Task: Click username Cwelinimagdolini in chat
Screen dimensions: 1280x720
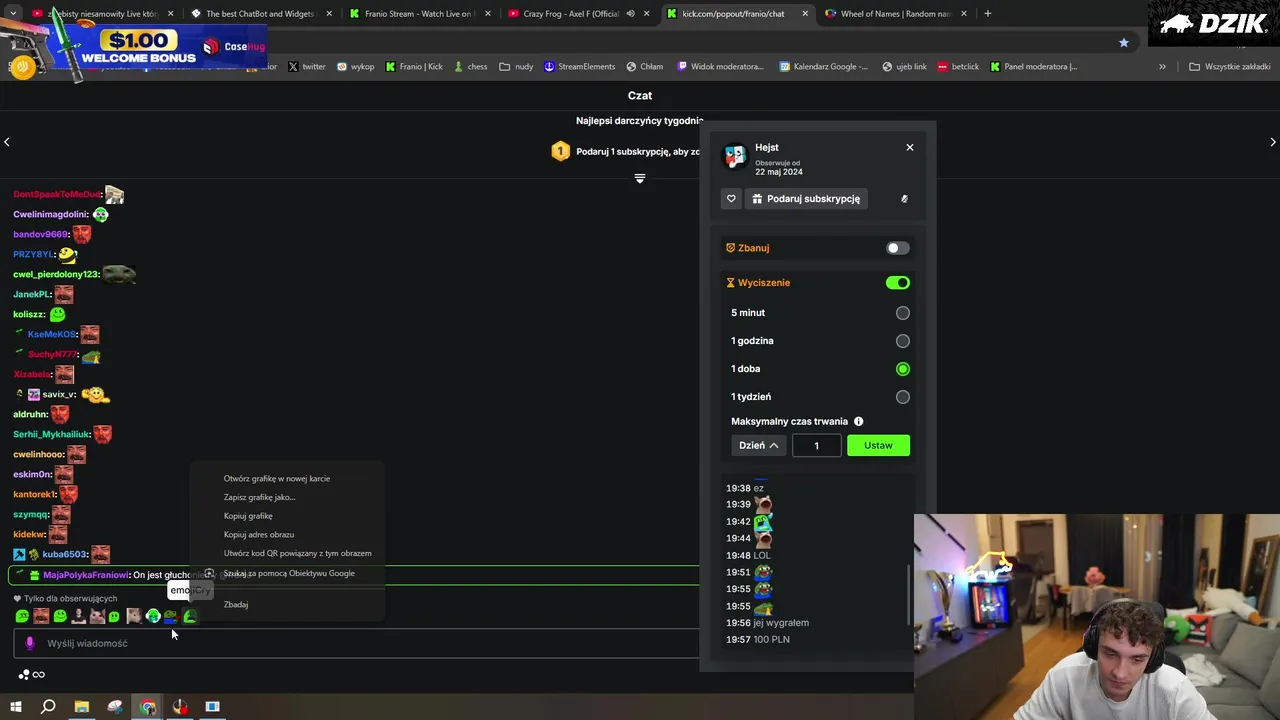Action: pos(50,215)
